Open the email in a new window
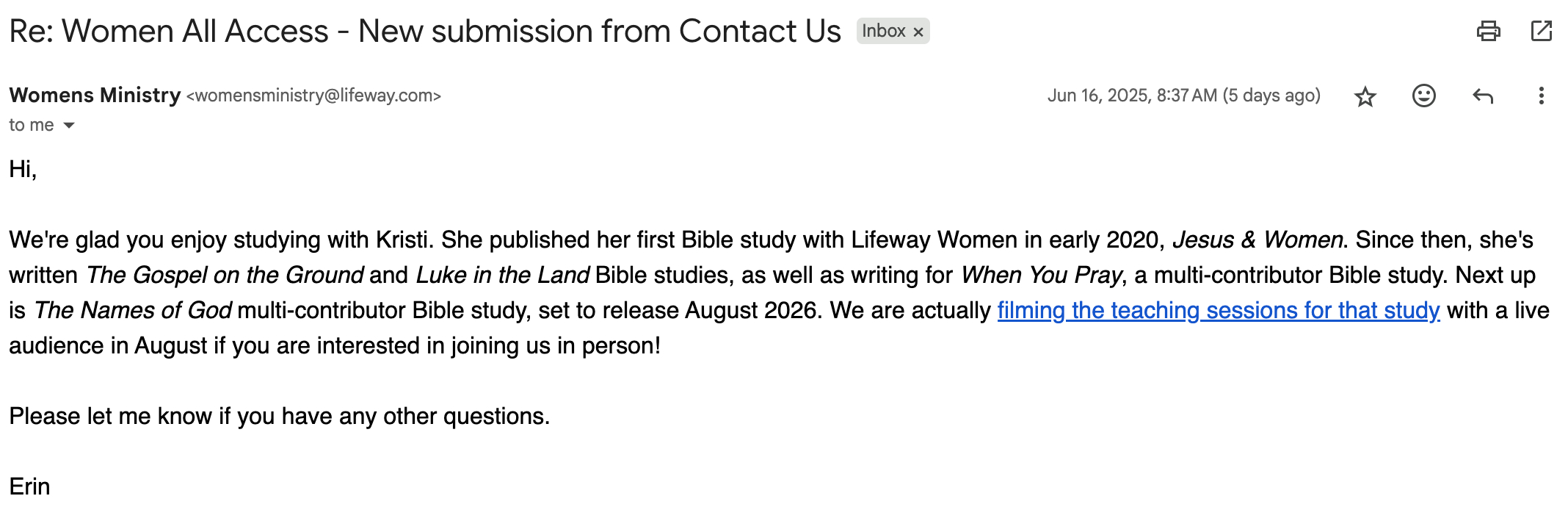The image size is (1568, 507). pyautogui.click(x=1541, y=31)
